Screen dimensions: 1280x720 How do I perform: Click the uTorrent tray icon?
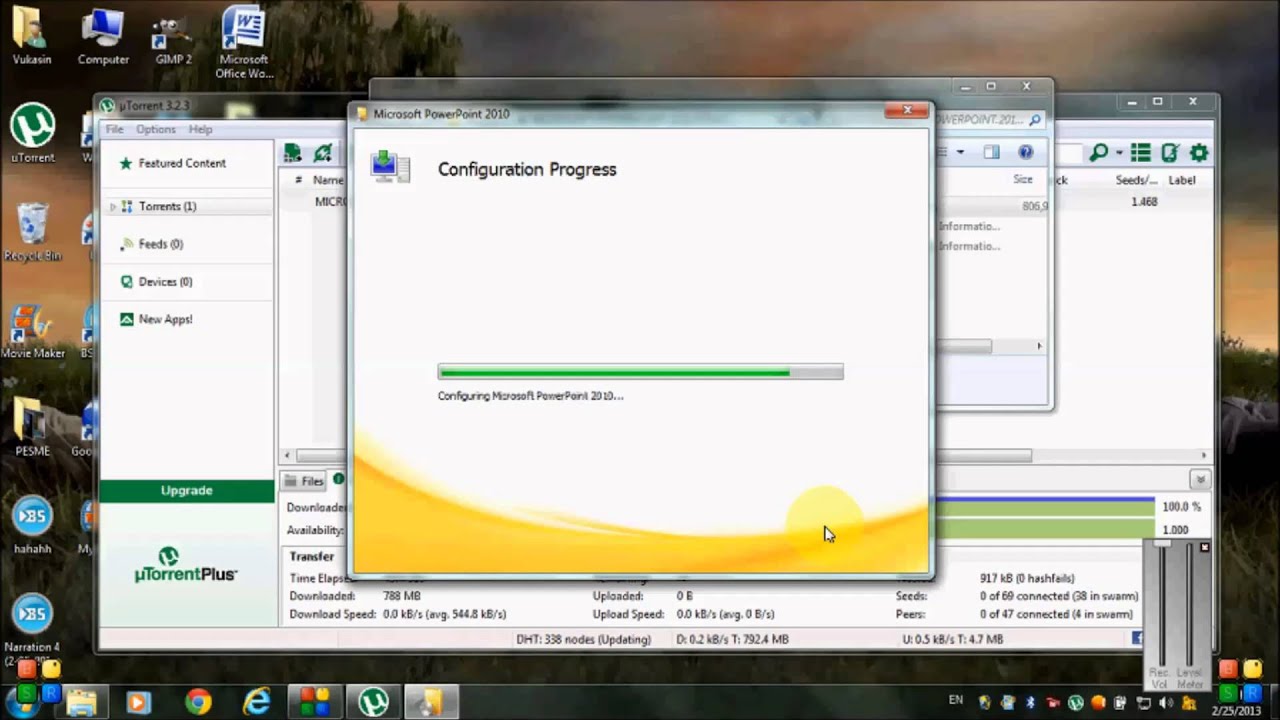1075,703
